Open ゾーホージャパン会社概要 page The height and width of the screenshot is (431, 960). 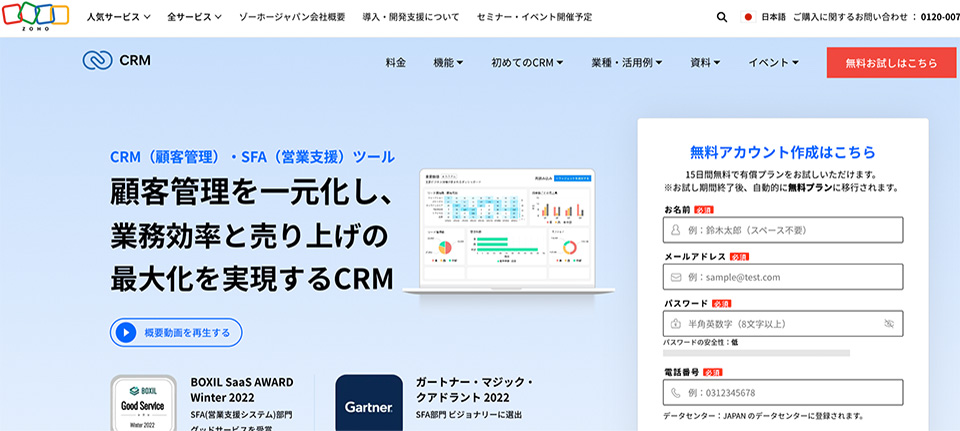(x=292, y=17)
